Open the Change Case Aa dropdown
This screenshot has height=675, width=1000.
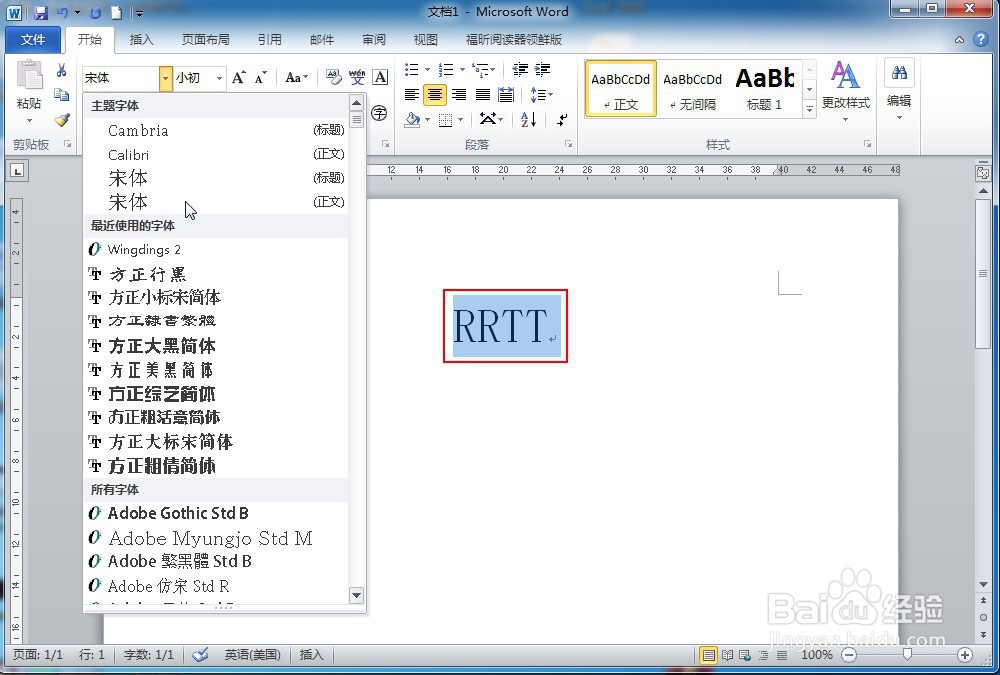click(x=297, y=78)
